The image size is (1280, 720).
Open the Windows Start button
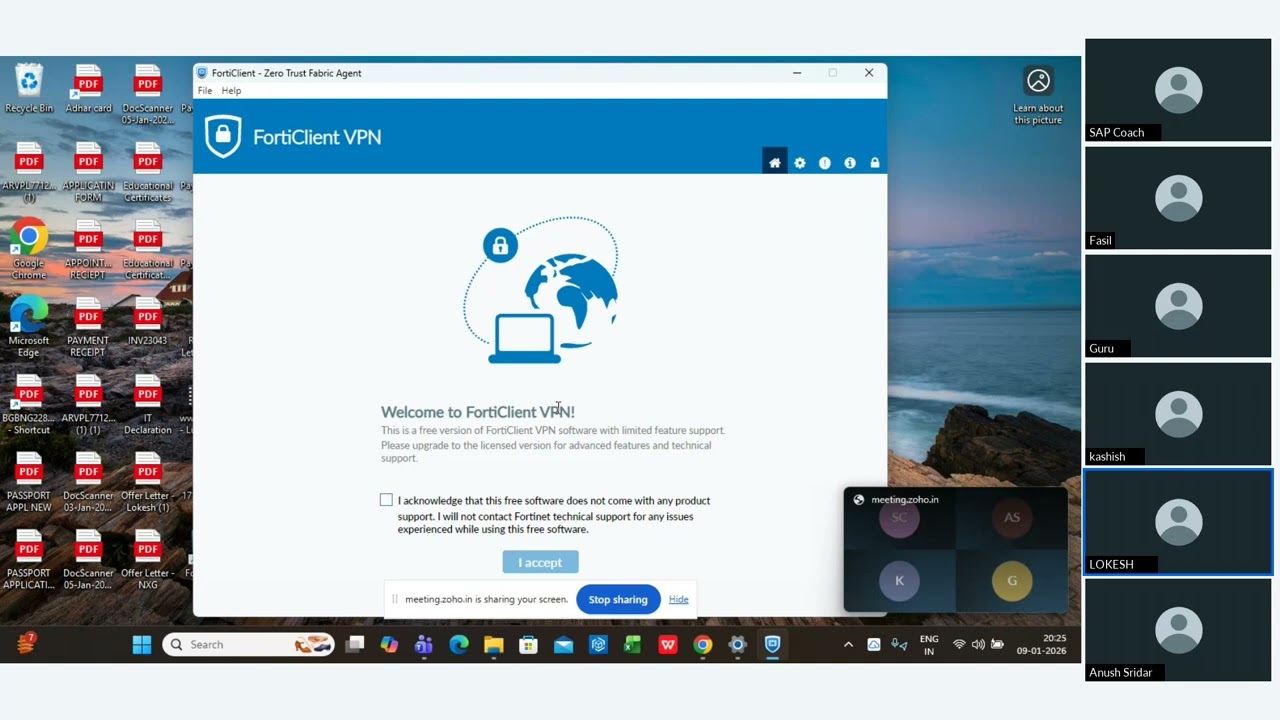tap(142, 645)
